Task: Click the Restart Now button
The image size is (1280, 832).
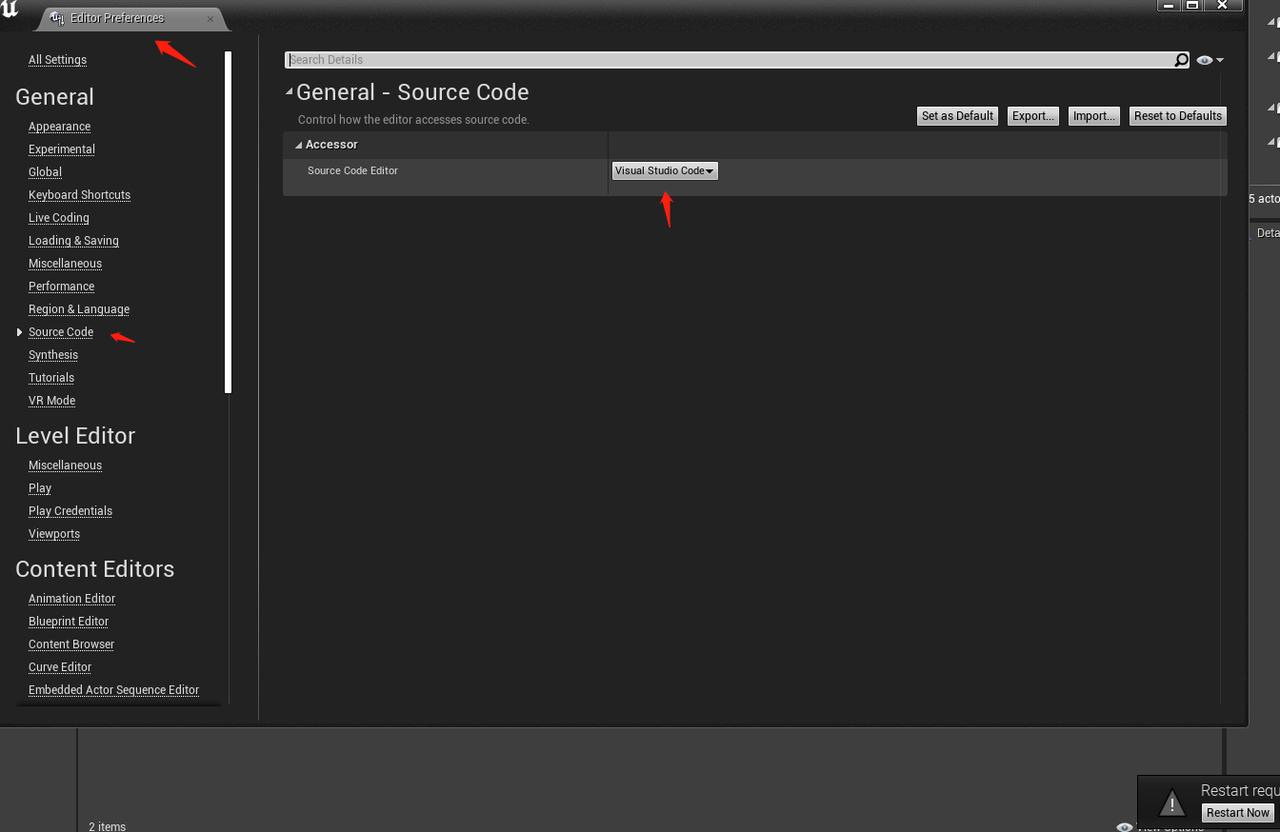Action: (x=1238, y=813)
